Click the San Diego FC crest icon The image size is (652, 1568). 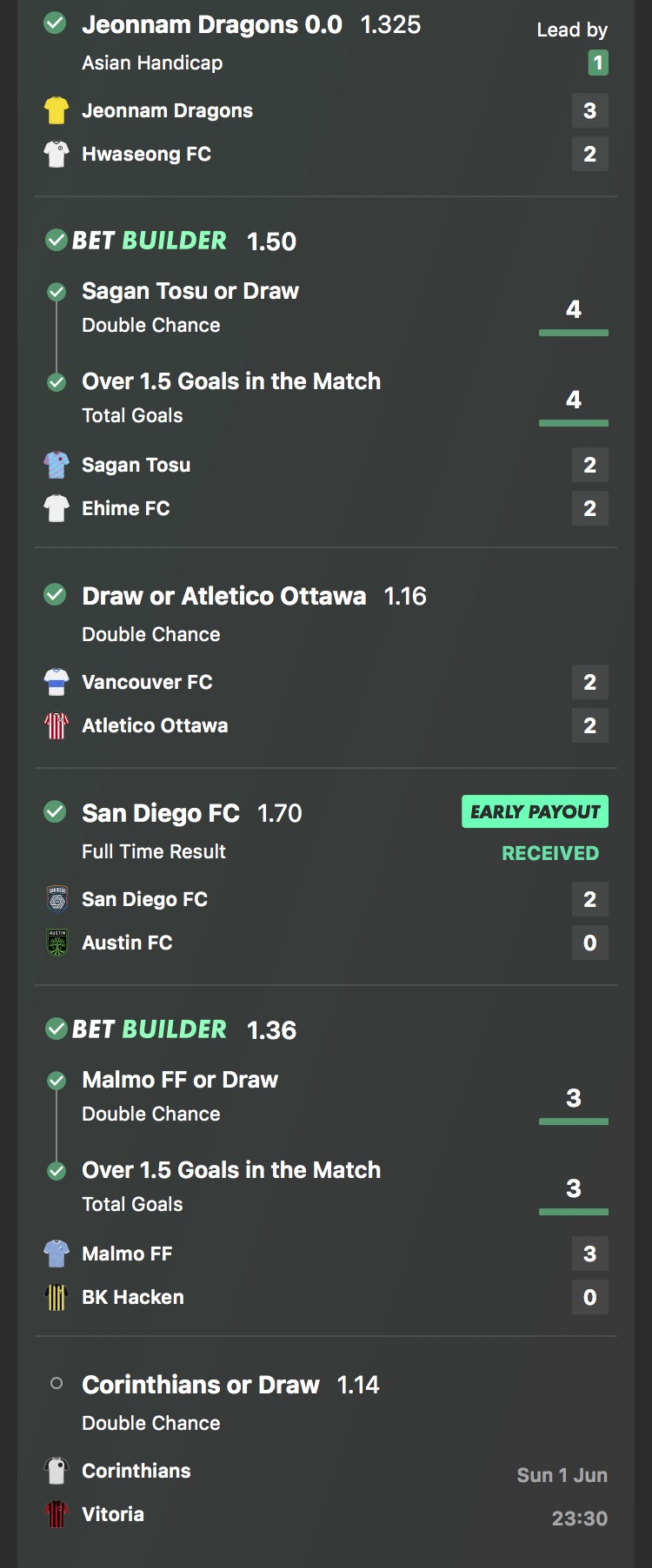pyautogui.click(x=57, y=899)
